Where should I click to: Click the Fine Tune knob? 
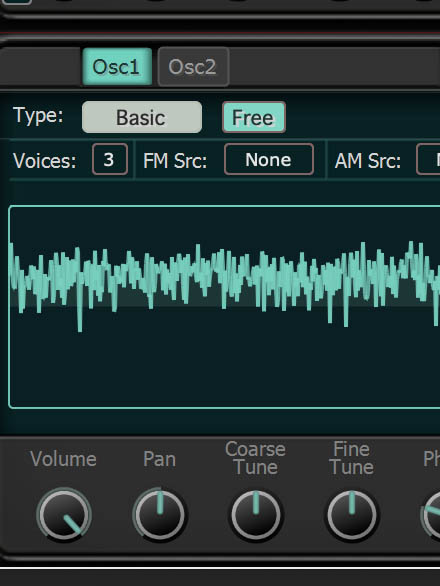(x=352, y=515)
